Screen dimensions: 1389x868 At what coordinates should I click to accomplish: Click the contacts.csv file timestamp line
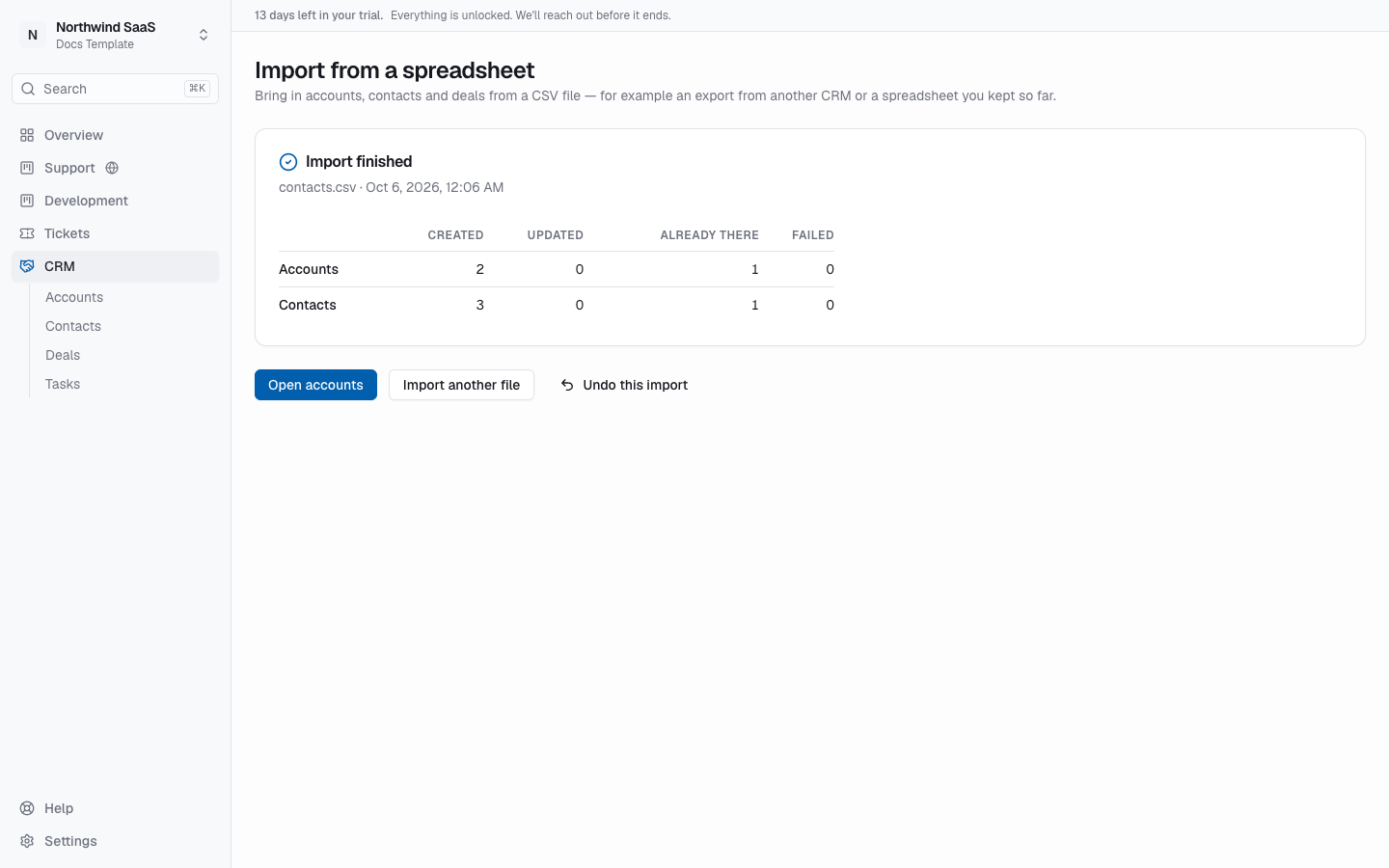pyautogui.click(x=391, y=187)
